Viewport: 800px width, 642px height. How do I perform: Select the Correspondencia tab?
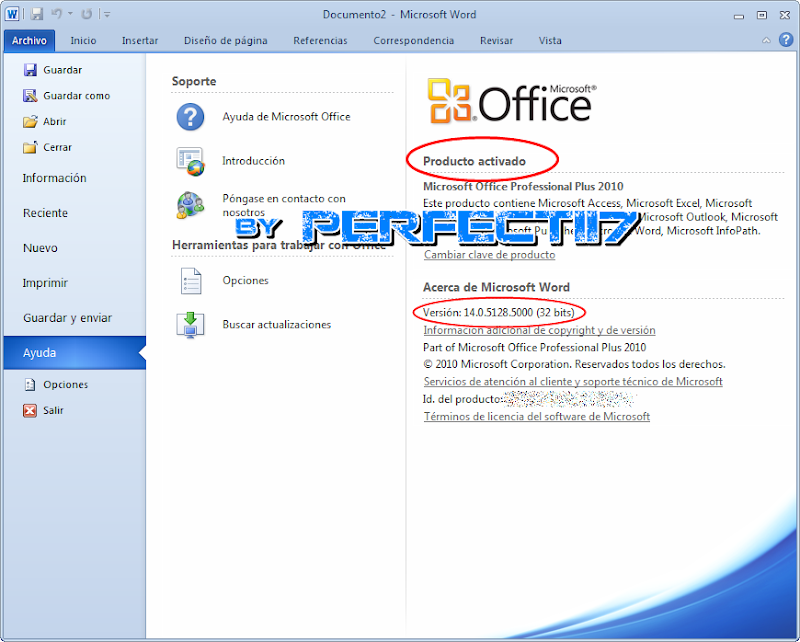click(x=413, y=41)
